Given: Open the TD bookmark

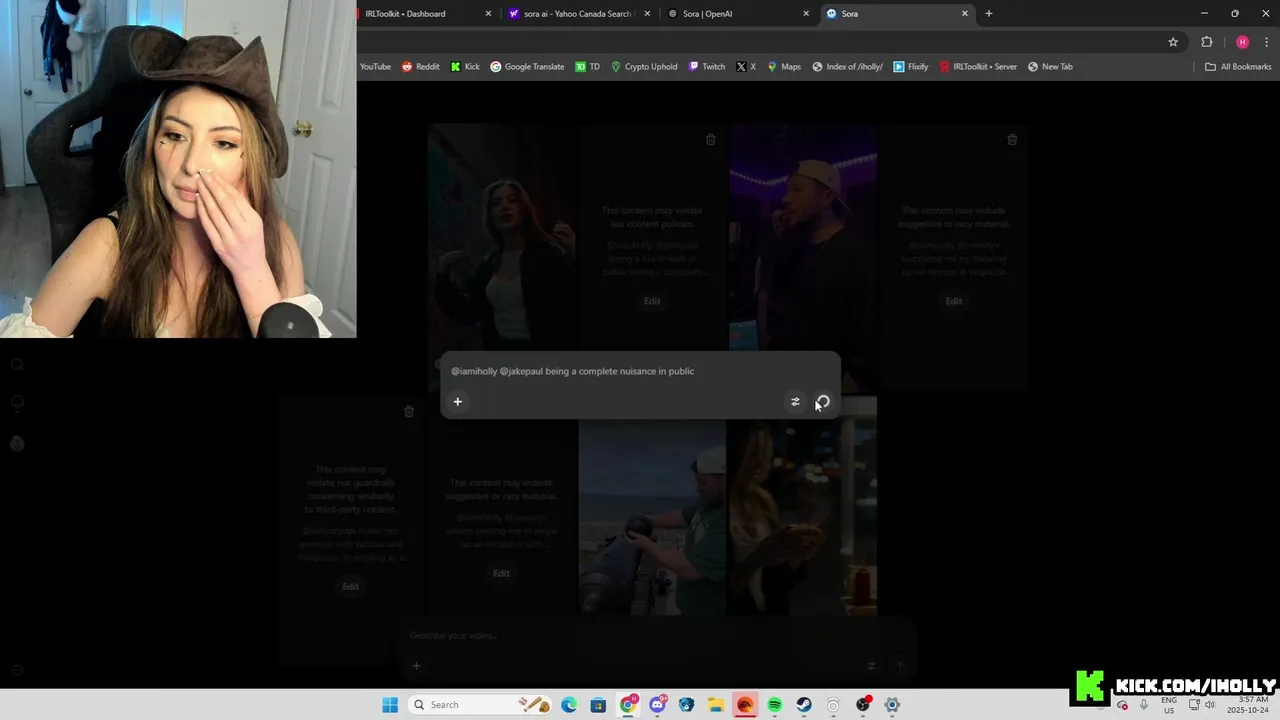Looking at the screenshot, I should 588,67.
